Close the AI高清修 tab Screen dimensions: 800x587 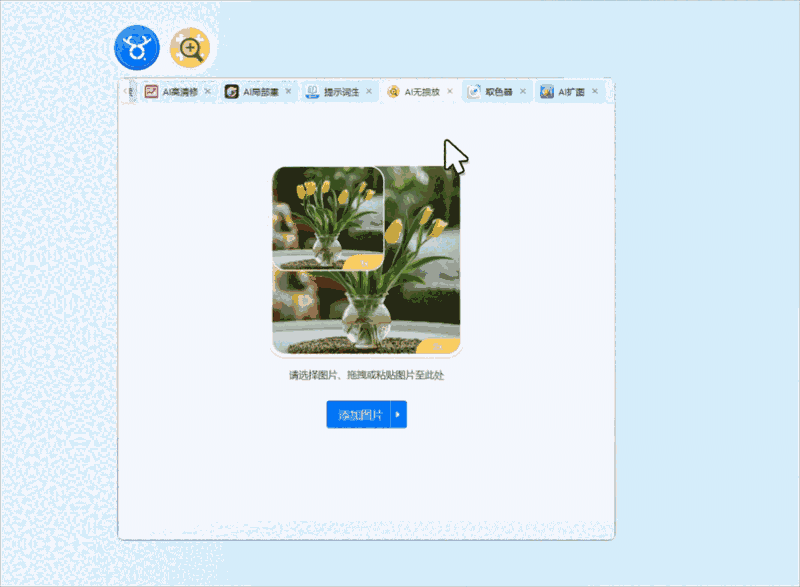(208, 91)
